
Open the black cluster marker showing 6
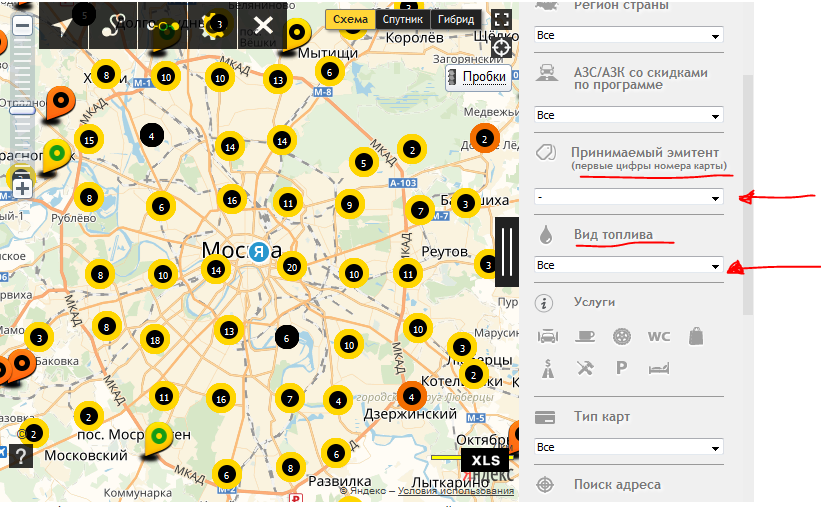point(287,338)
